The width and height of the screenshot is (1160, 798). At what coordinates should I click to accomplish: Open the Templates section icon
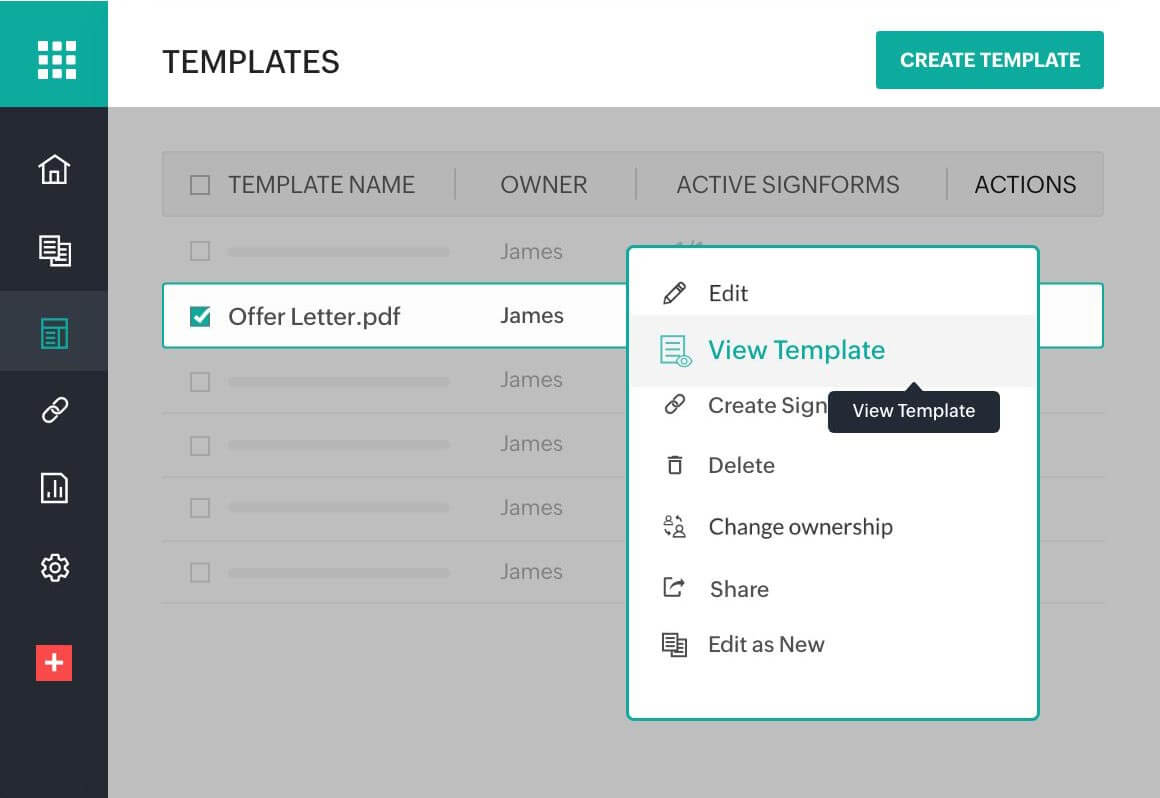(x=54, y=332)
